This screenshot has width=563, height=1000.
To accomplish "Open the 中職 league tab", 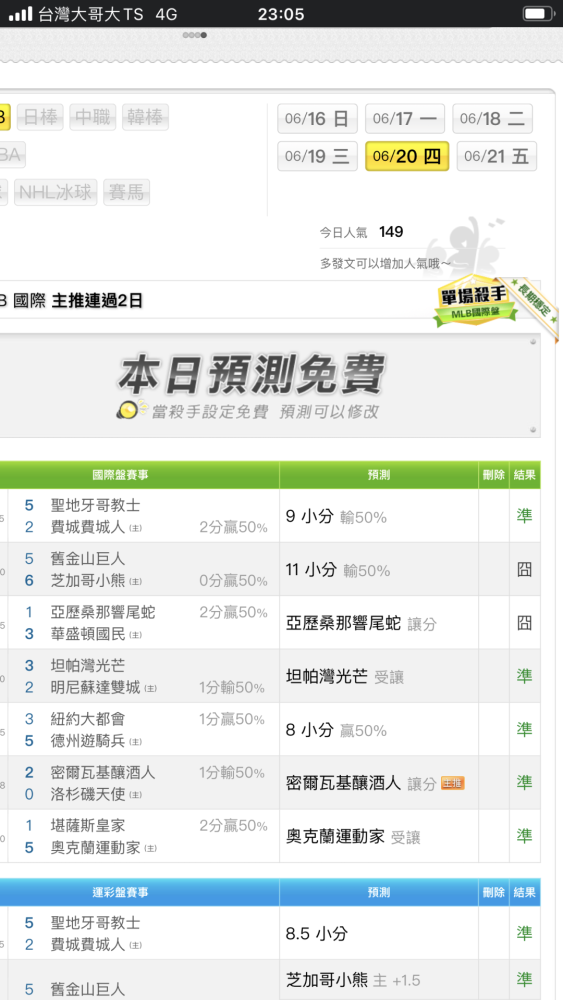I will pos(92,117).
